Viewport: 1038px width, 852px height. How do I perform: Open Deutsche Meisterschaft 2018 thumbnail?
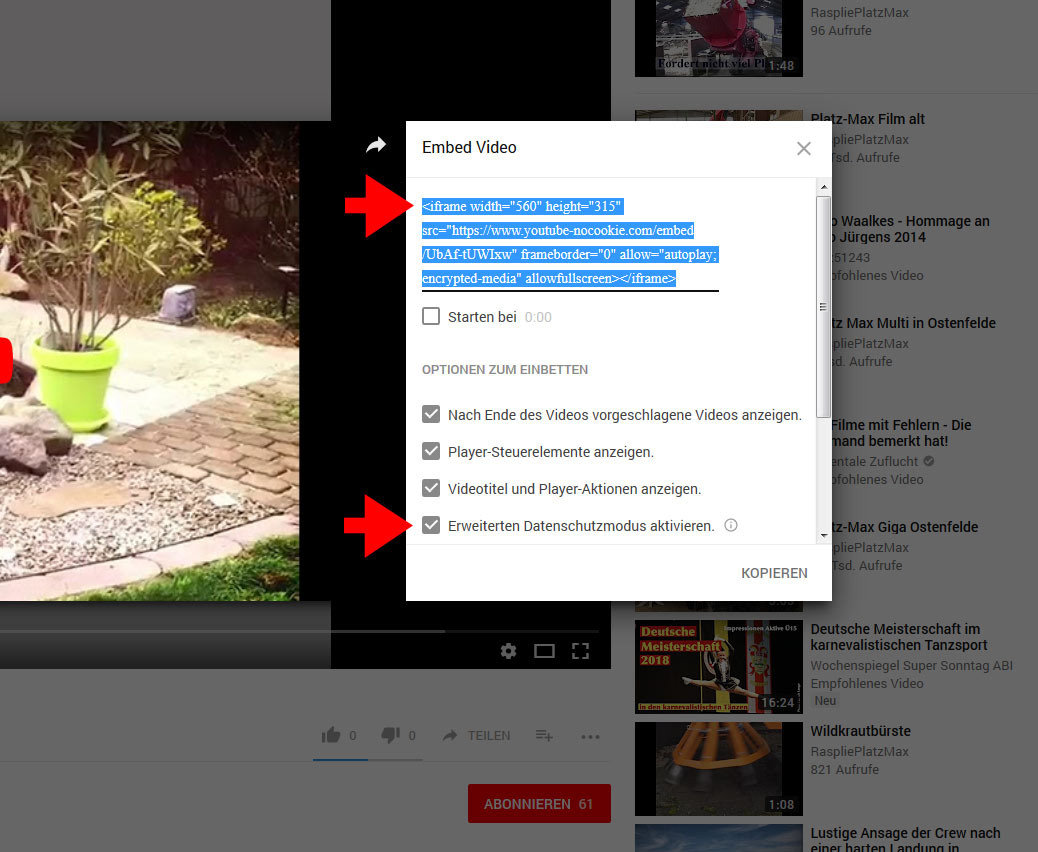[718, 667]
